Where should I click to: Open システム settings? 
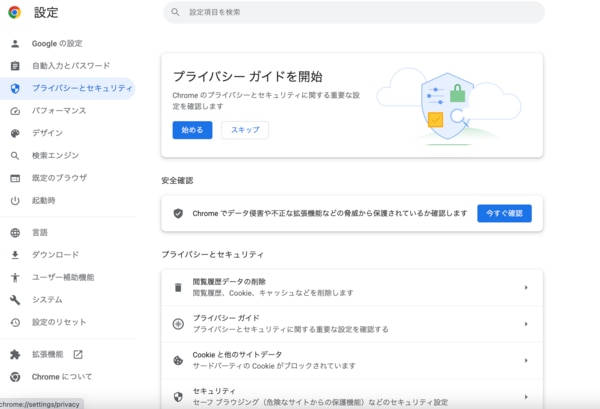tap(47, 300)
